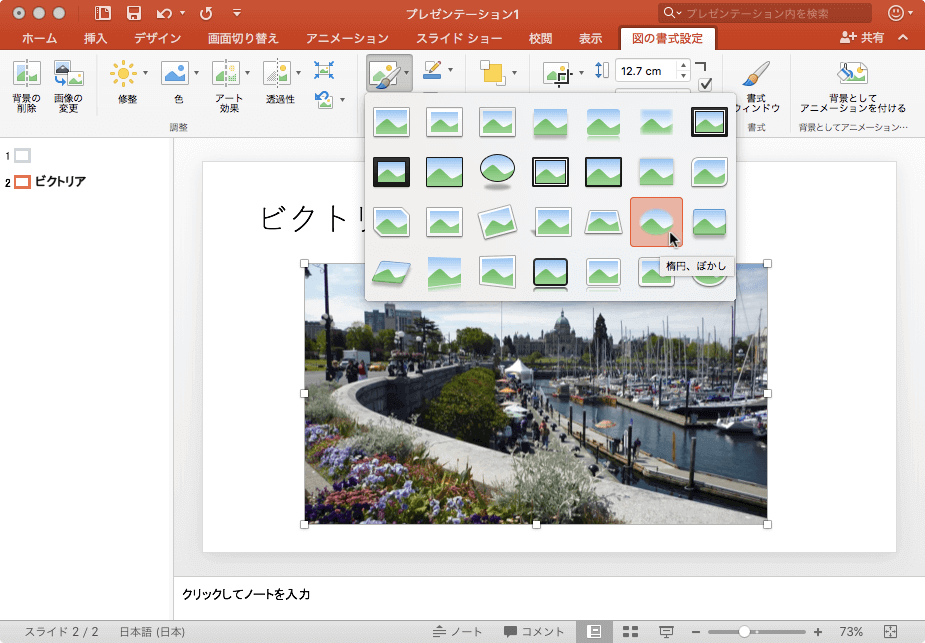925x643 pixels.
Task: Click the compress pictures icon
Action: point(324,69)
